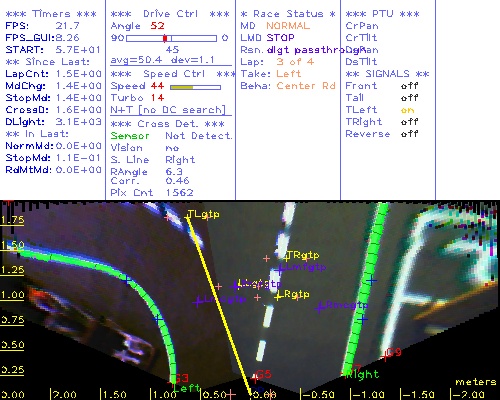The width and height of the screenshot is (500, 400).
Task: Click the '*** Cross Det. ***' header
Action: (168, 124)
